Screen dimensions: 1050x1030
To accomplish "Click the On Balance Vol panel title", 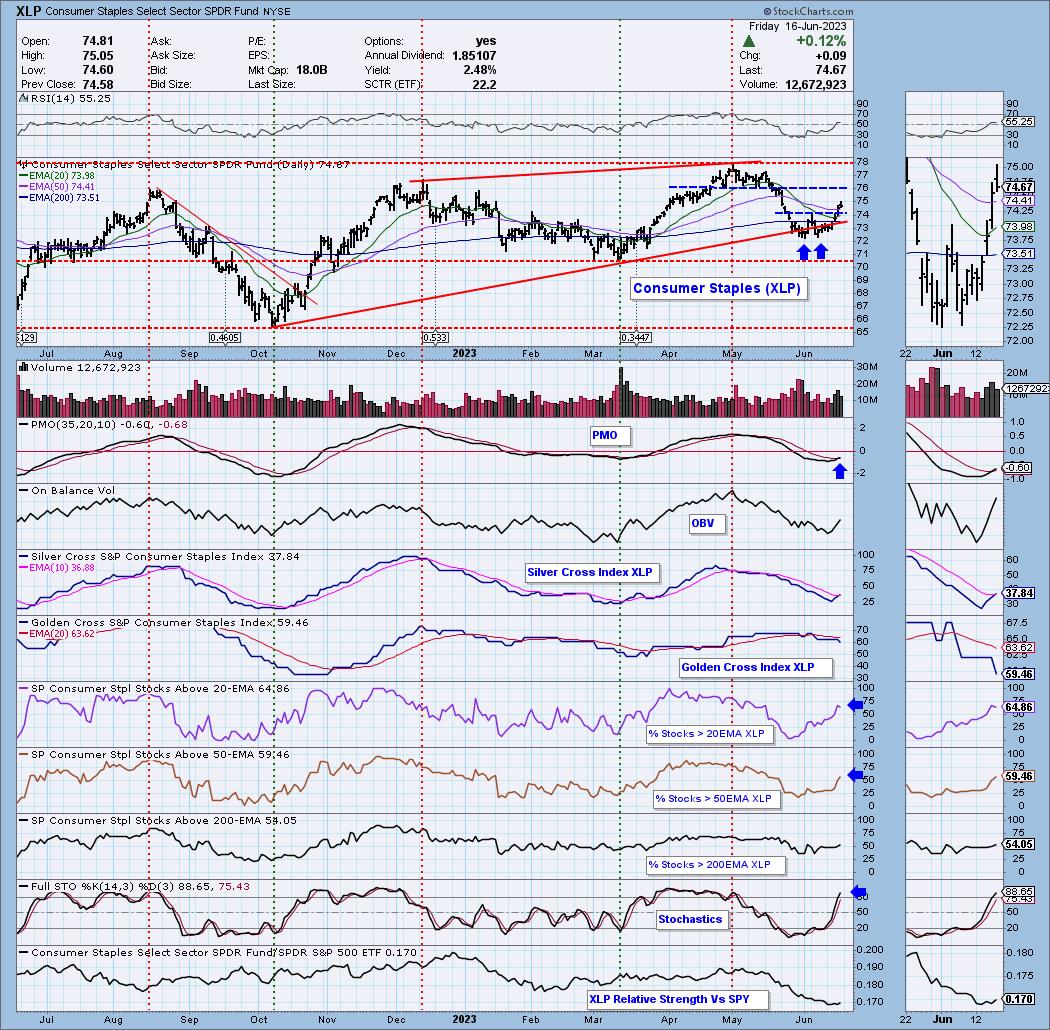I will pyautogui.click(x=67, y=490).
